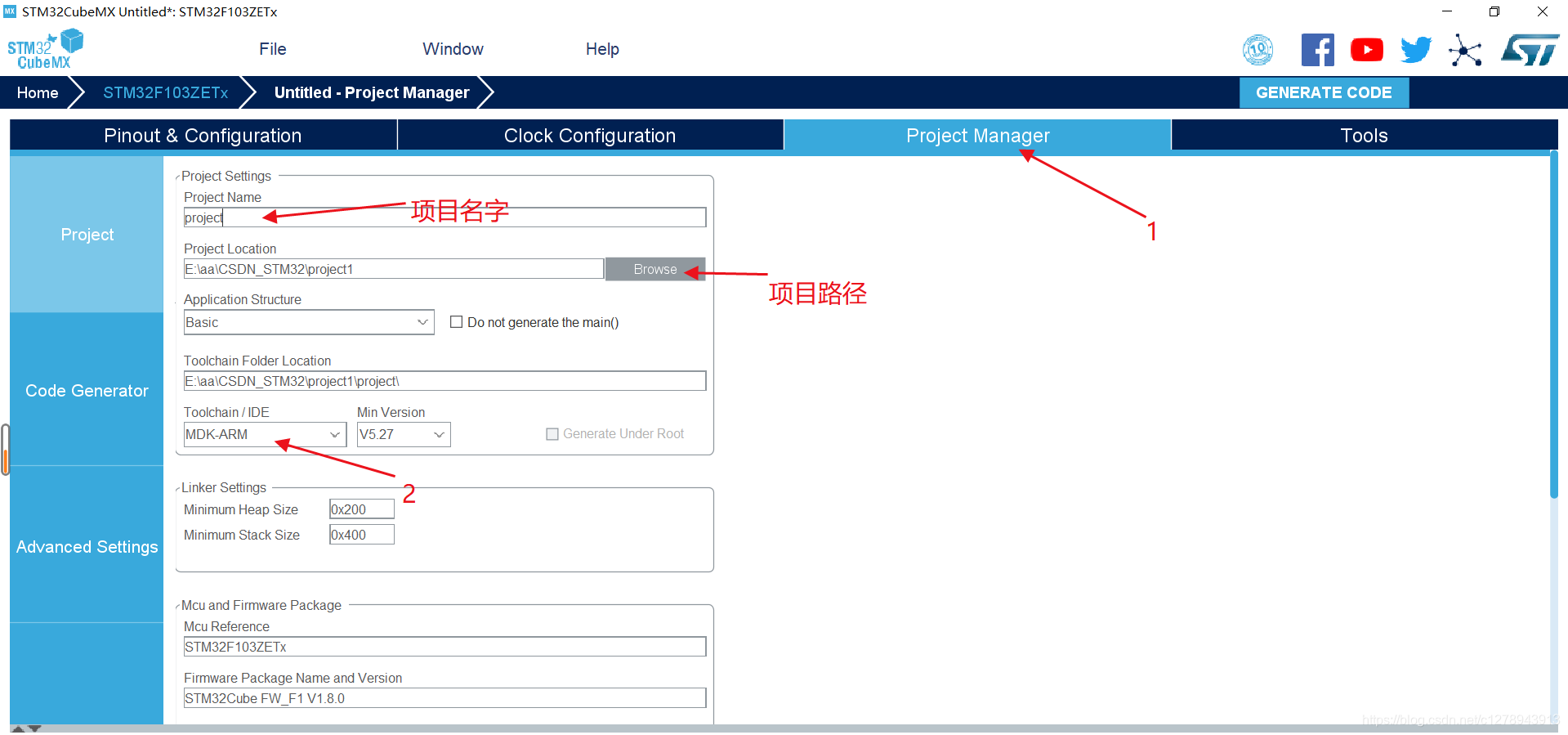The width and height of the screenshot is (1568, 735).
Task: Open the Code Generator side tab
Action: [x=87, y=391]
